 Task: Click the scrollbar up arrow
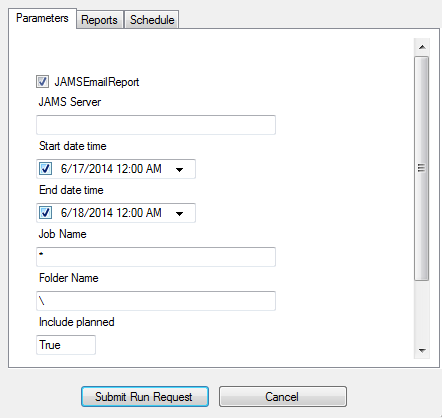422,47
